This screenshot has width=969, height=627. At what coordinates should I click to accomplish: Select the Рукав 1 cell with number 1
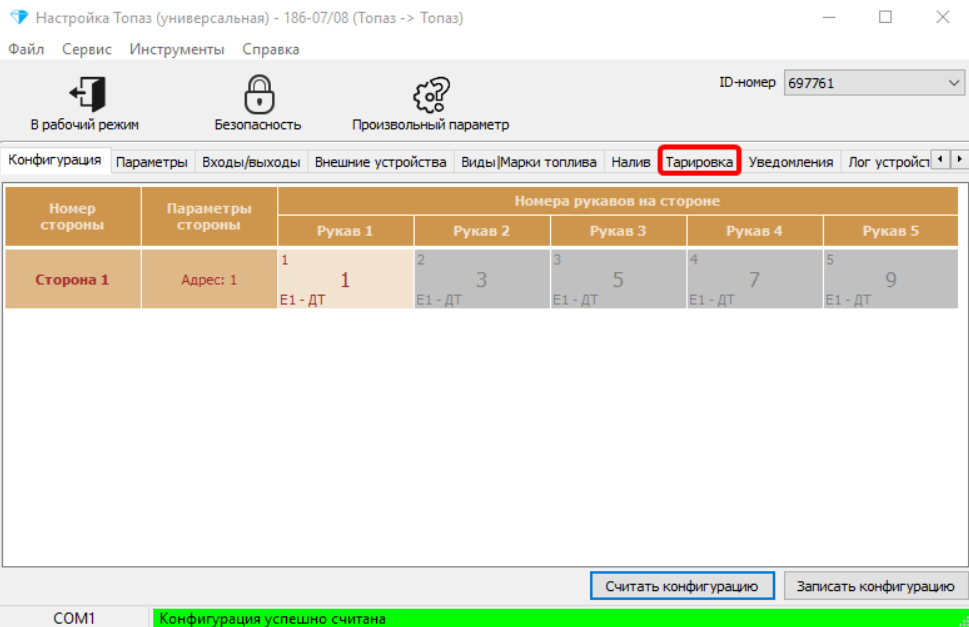tap(345, 279)
